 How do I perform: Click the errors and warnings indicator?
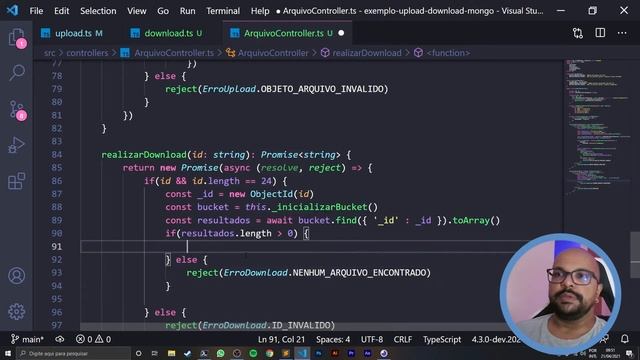93,339
